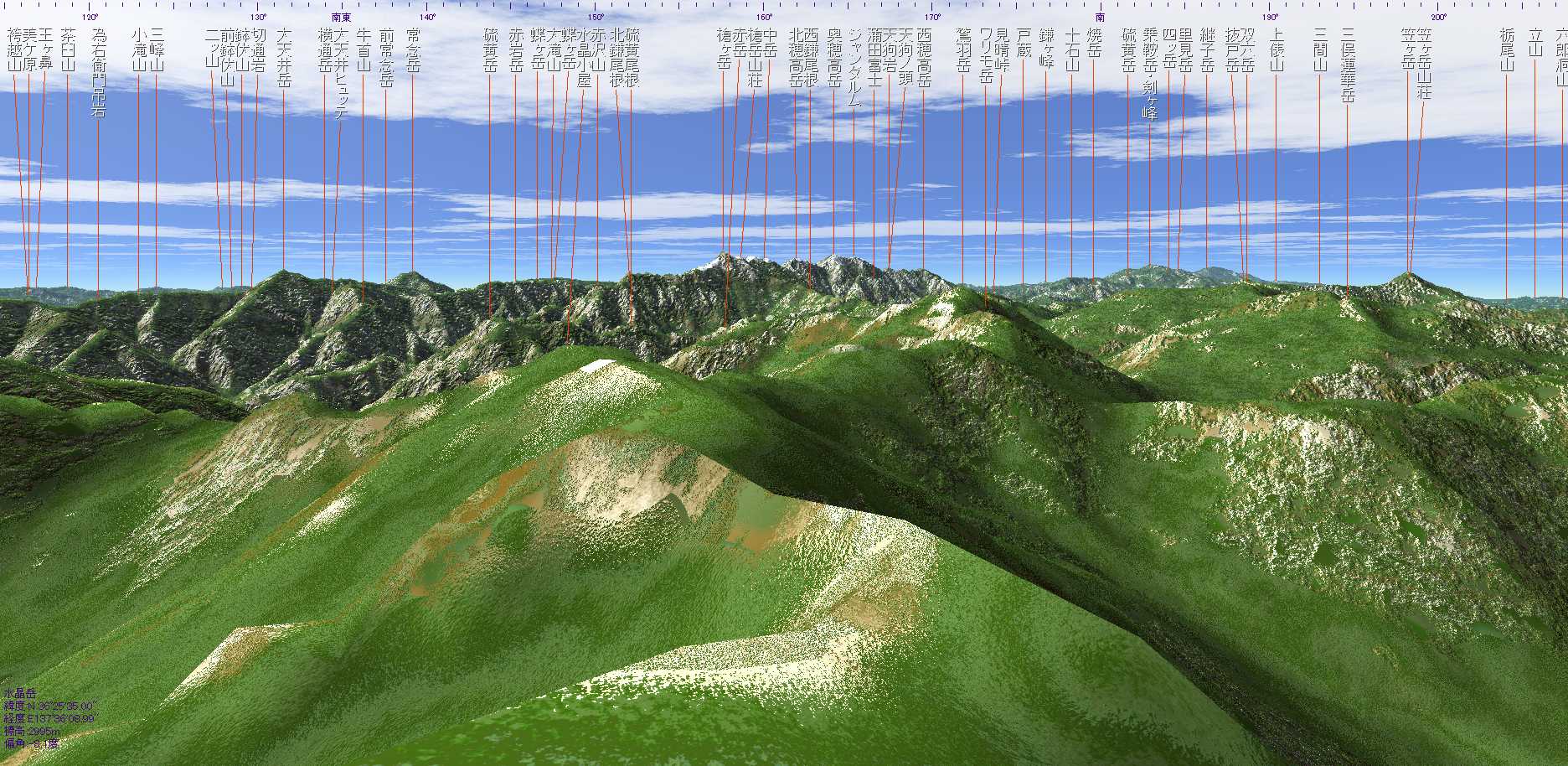The image size is (1568, 766).
Task: Select the 常念岳 mountain label
Action: point(412,49)
